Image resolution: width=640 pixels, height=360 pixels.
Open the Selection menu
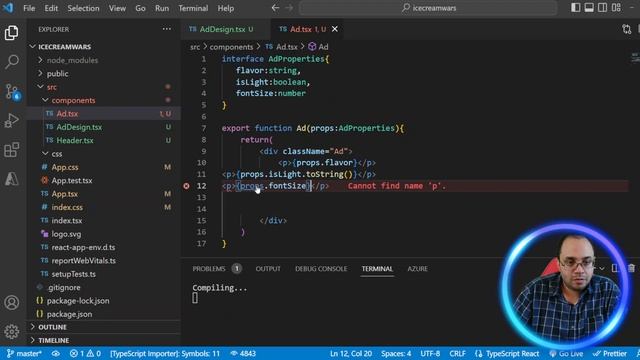(83, 8)
